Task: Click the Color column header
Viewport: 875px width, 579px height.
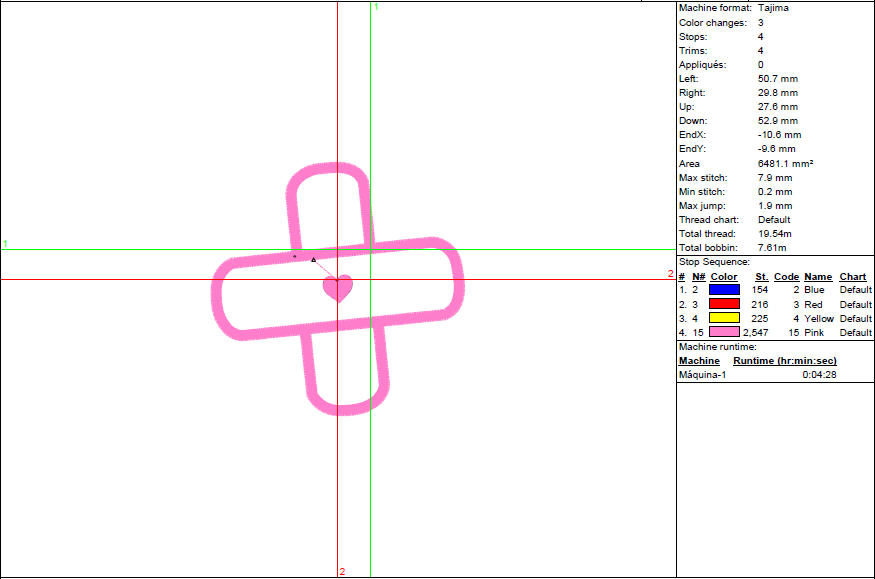Action: 724,277
